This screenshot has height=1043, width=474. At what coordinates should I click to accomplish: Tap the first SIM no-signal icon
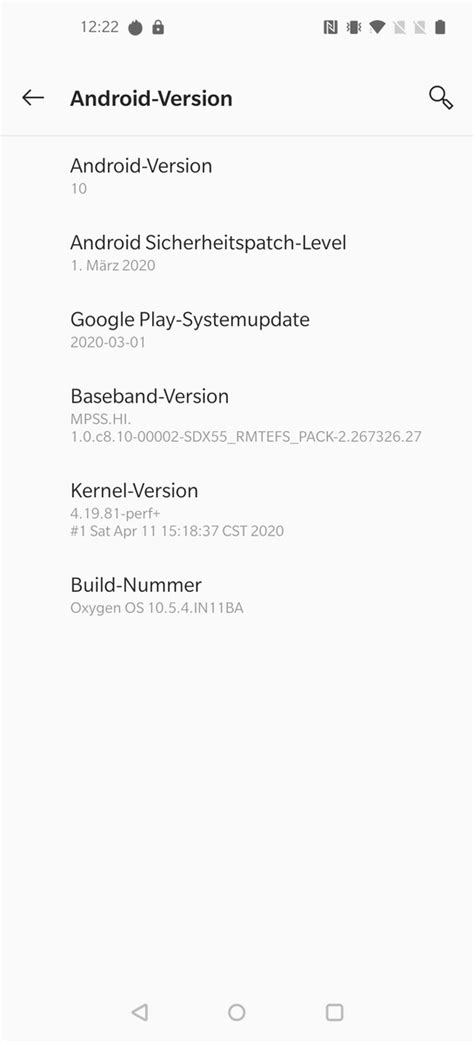[x=399, y=27]
